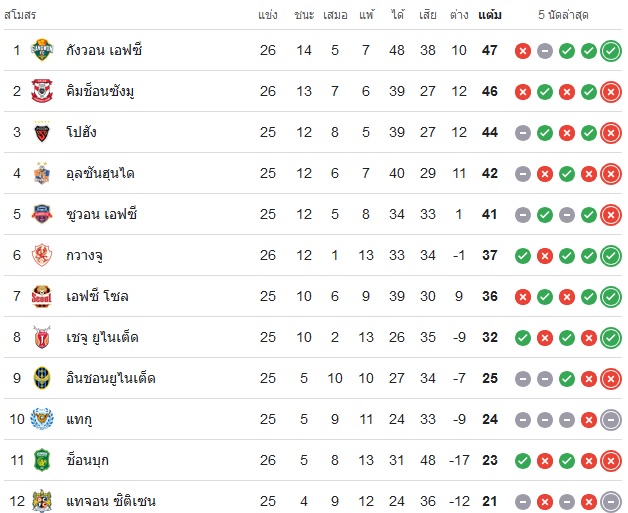
Task: Open Gangwon FC's oldest match loss icon
Action: (523, 51)
